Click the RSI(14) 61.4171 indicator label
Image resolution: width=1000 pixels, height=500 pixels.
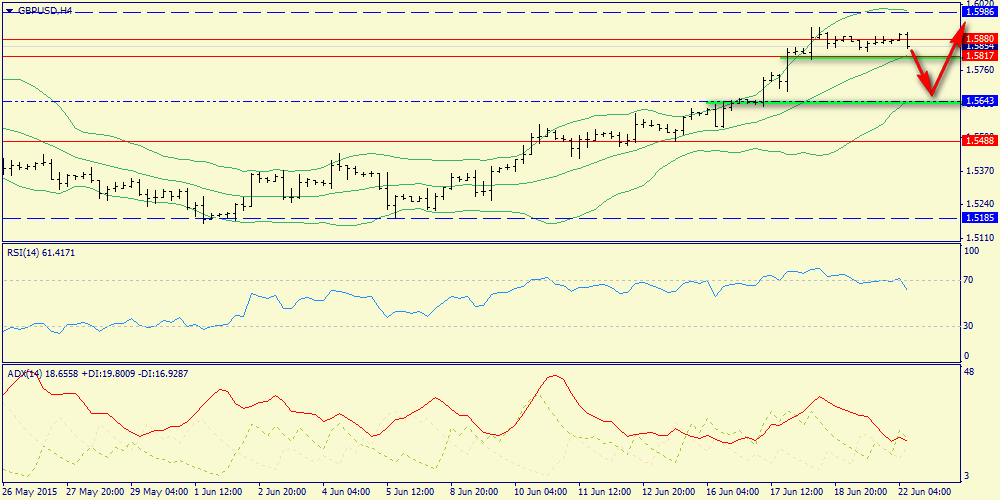[x=41, y=253]
